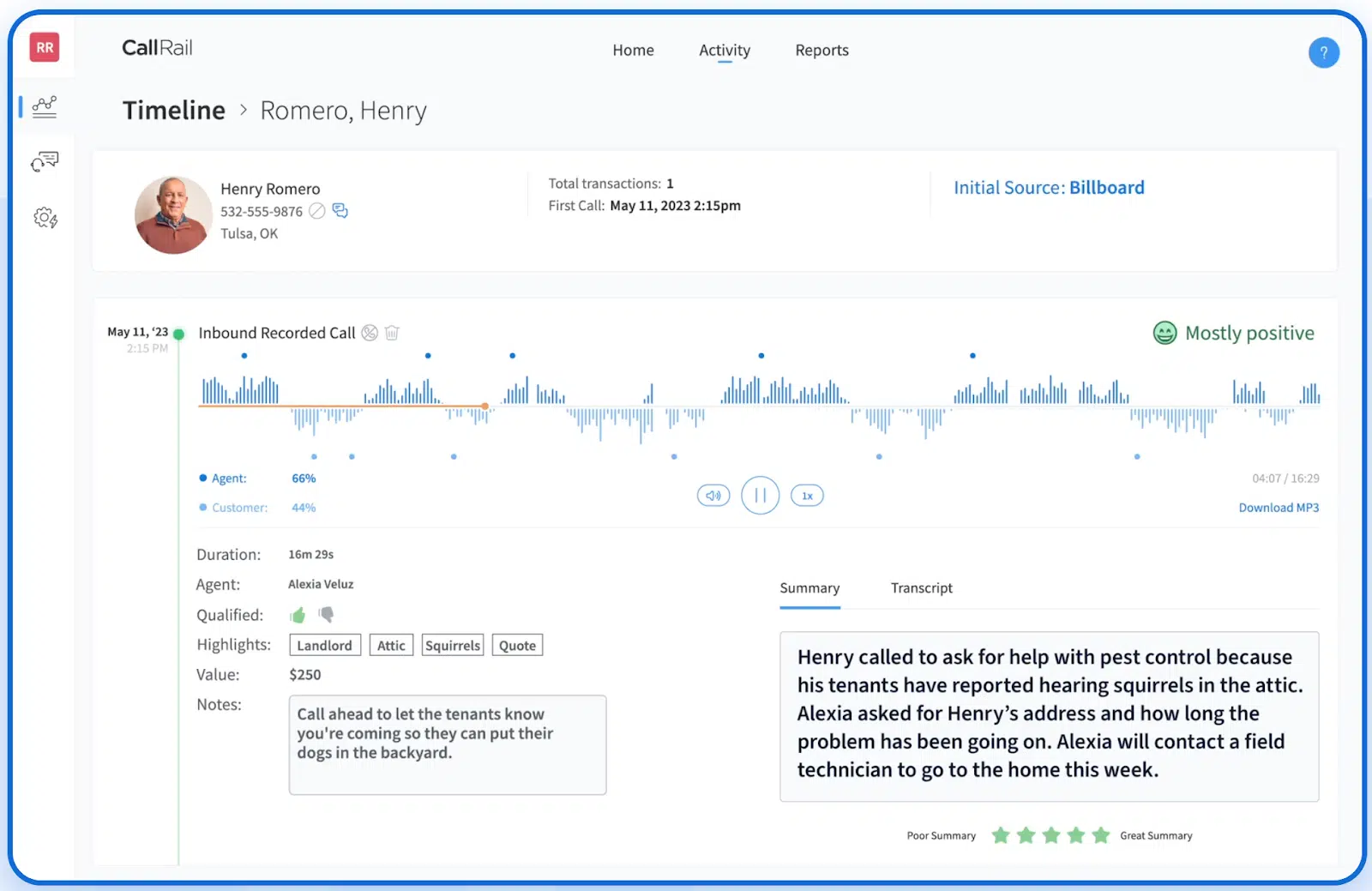
Task: Open the Settings gear icon in the sidebar
Action: coord(44,219)
